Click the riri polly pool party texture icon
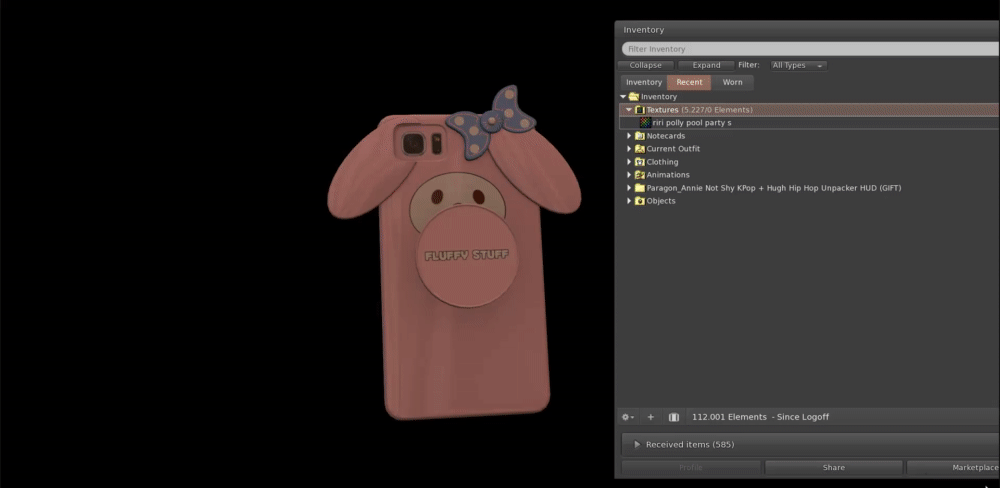 (x=645, y=122)
